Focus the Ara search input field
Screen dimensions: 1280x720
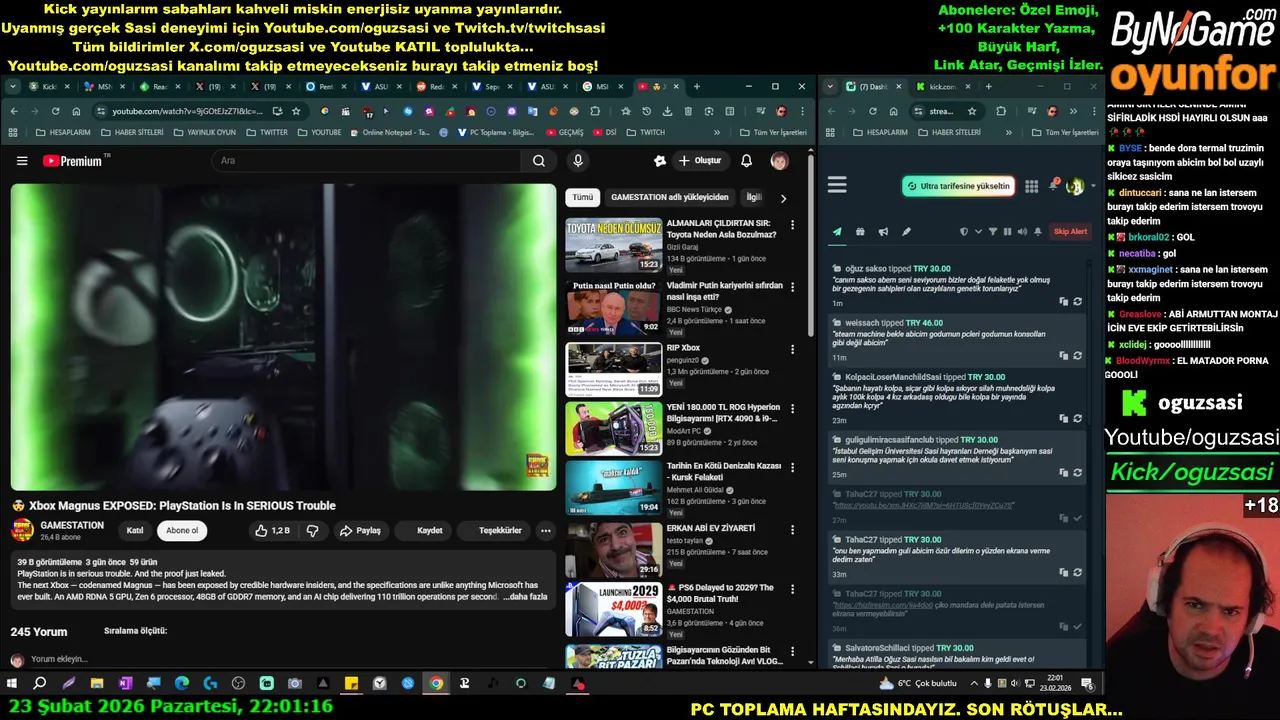pyautogui.click(x=365, y=161)
